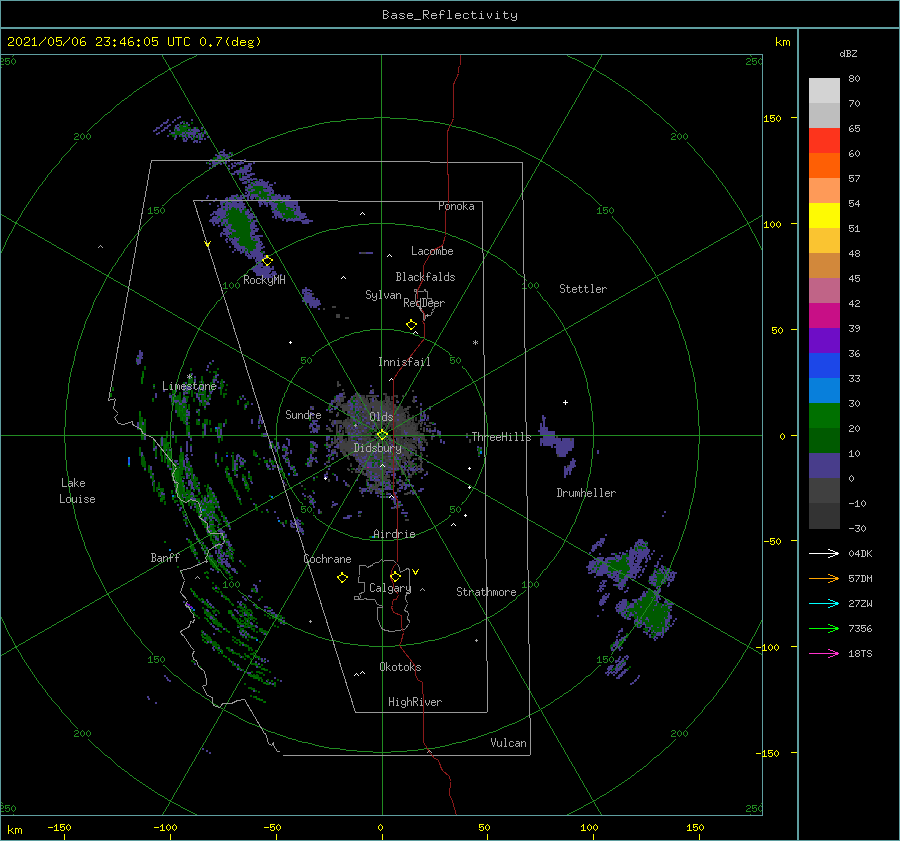Click the Cochrane label
900x841 pixels.
327,559
